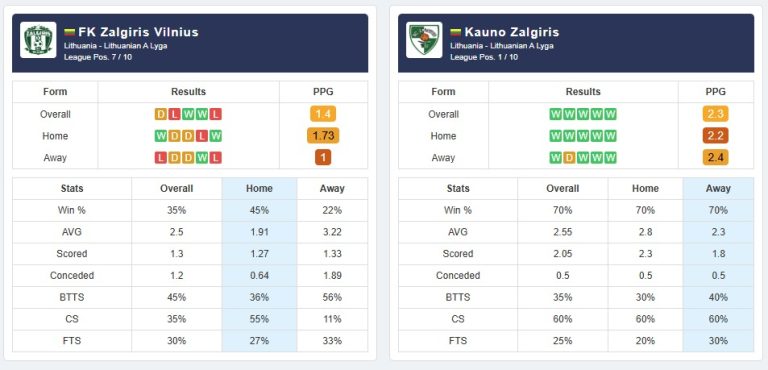The image size is (768, 370).
Task: Open the Kauno Zalgiris team title
Action: [x=511, y=32]
